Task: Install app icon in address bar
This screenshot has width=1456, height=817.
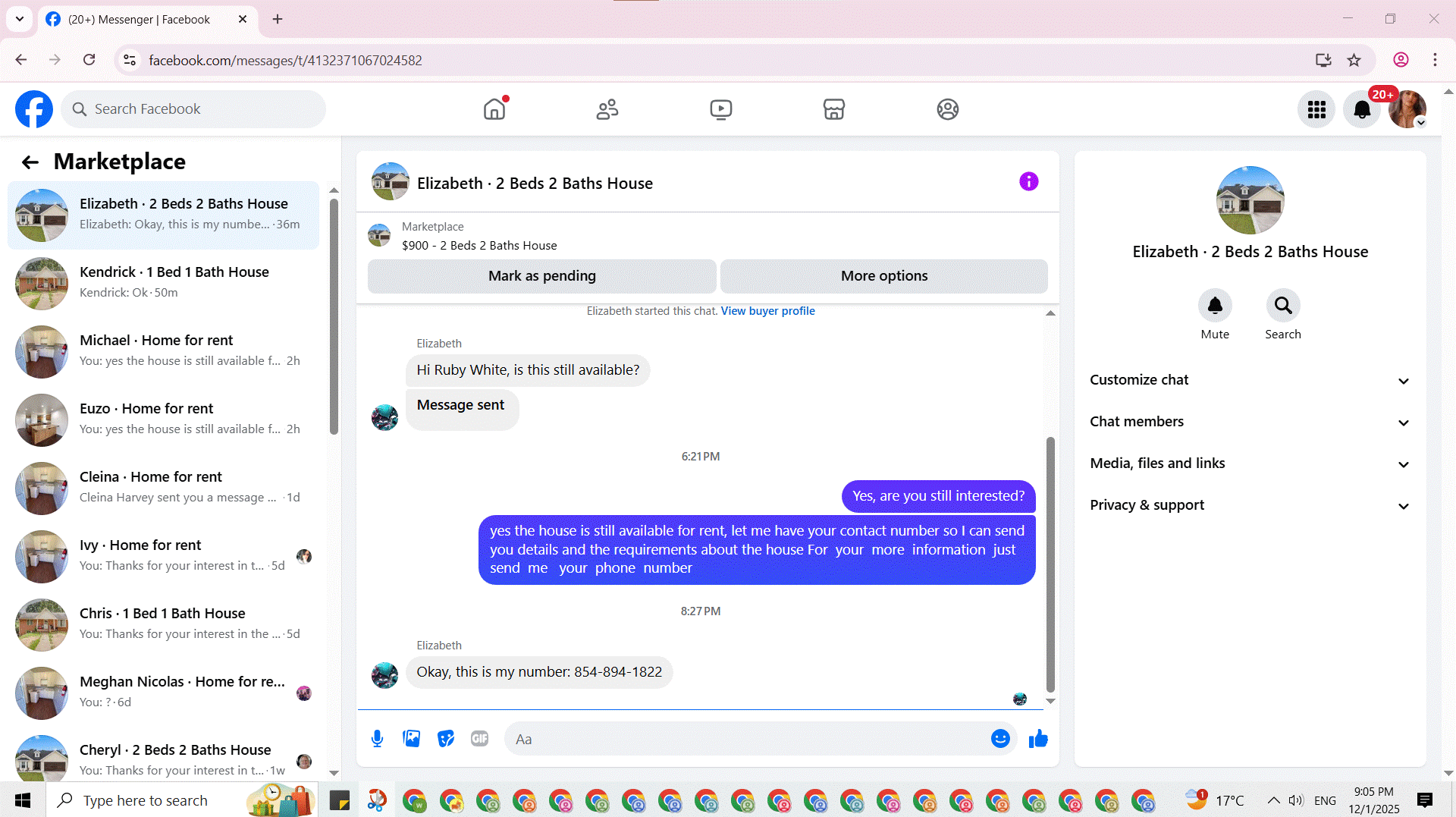Action: coord(1323,60)
